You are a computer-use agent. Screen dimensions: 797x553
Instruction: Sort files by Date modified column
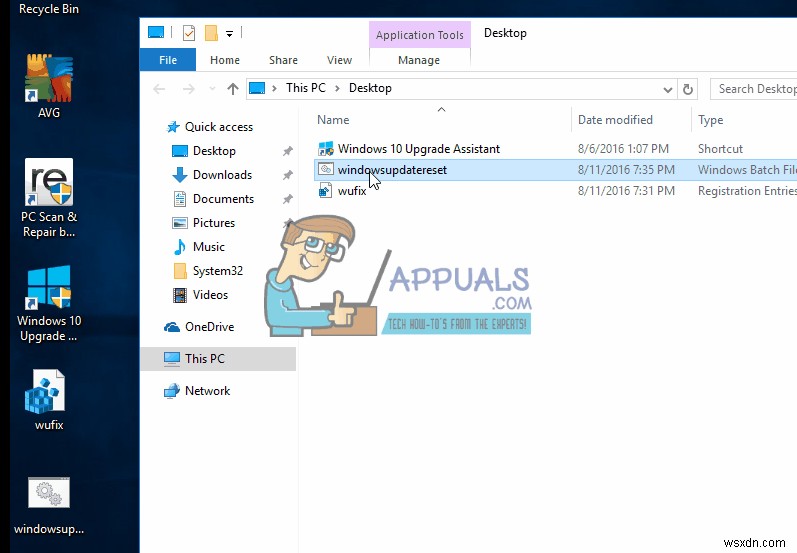pyautogui.click(x=615, y=120)
